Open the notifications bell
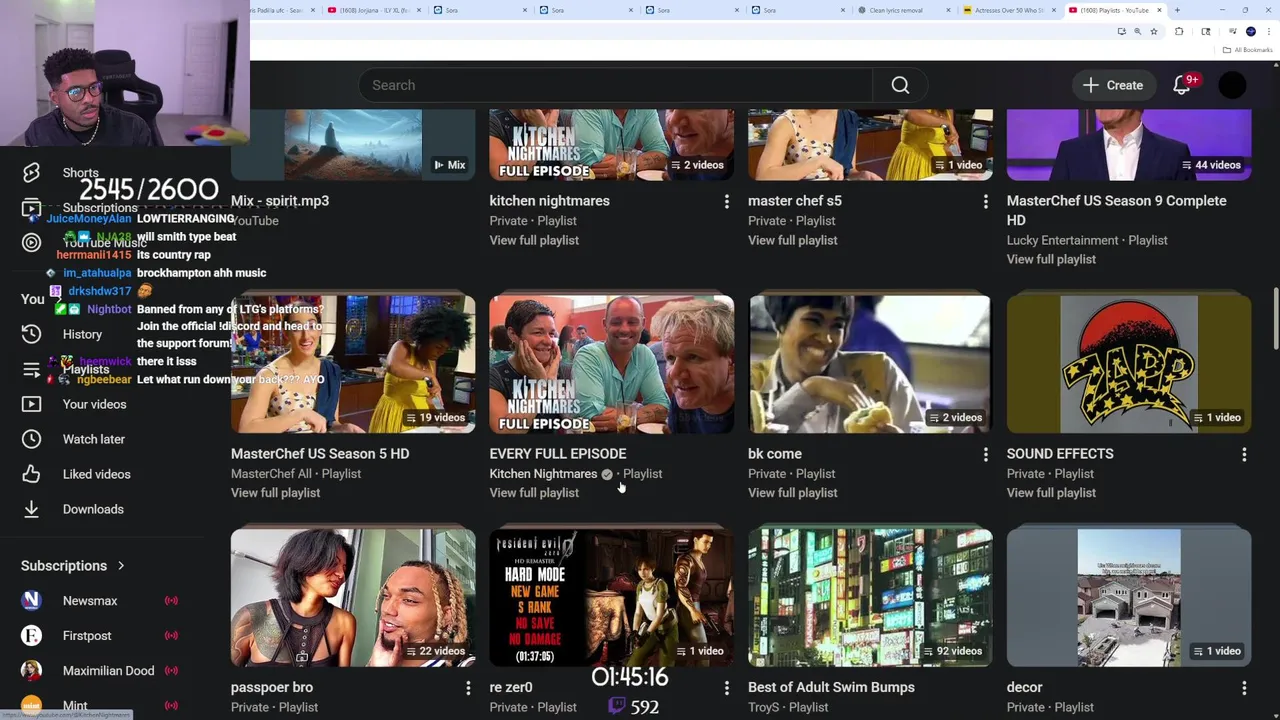The width and height of the screenshot is (1280, 720). (1181, 86)
